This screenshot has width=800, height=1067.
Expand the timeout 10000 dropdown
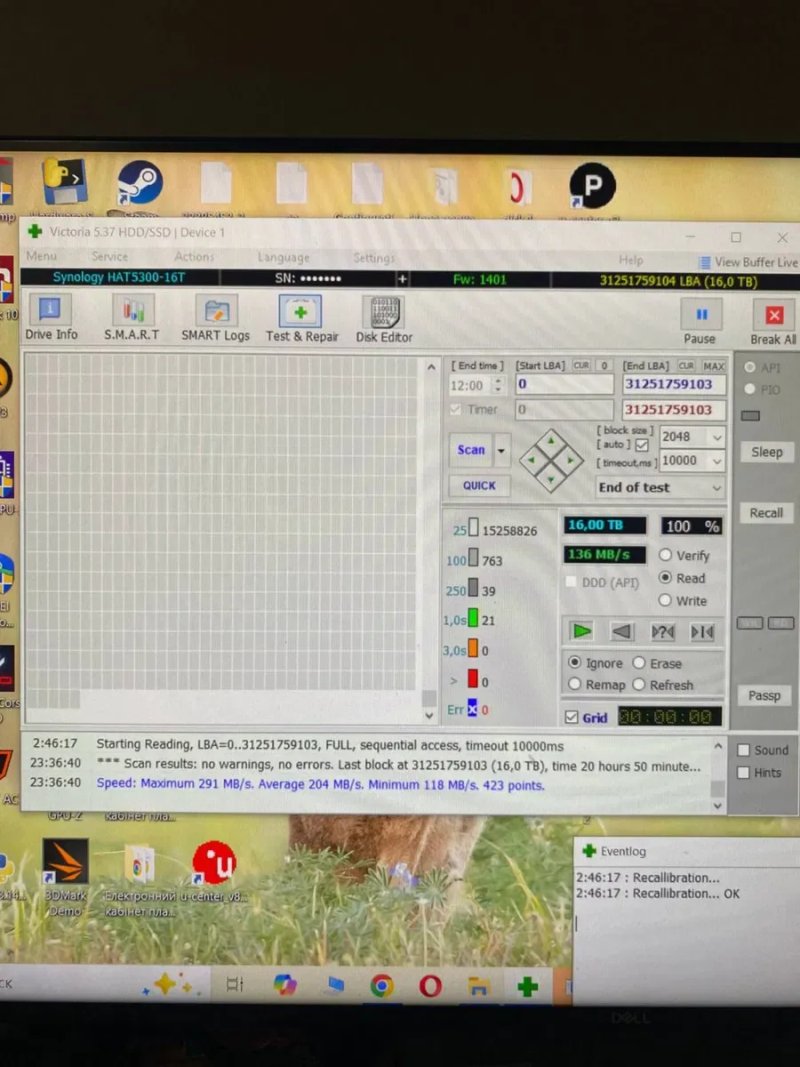point(717,461)
